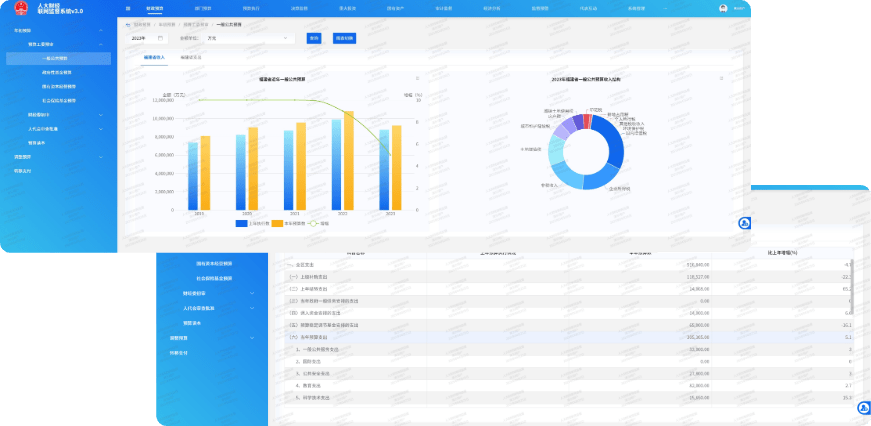Click the donut chart's top-right menu icon
This screenshot has height=426, width=871.
tap(722, 78)
